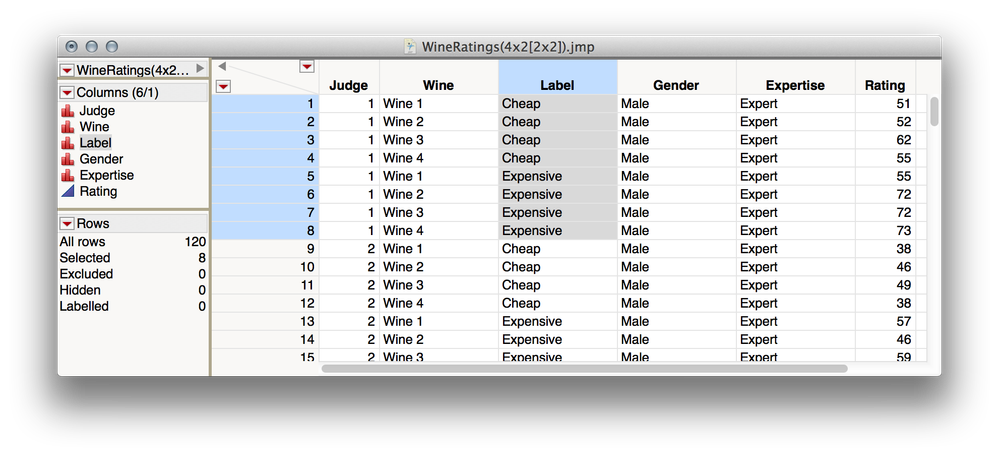Select Wine in the Columns list
This screenshot has height=456, width=999.
[94, 127]
